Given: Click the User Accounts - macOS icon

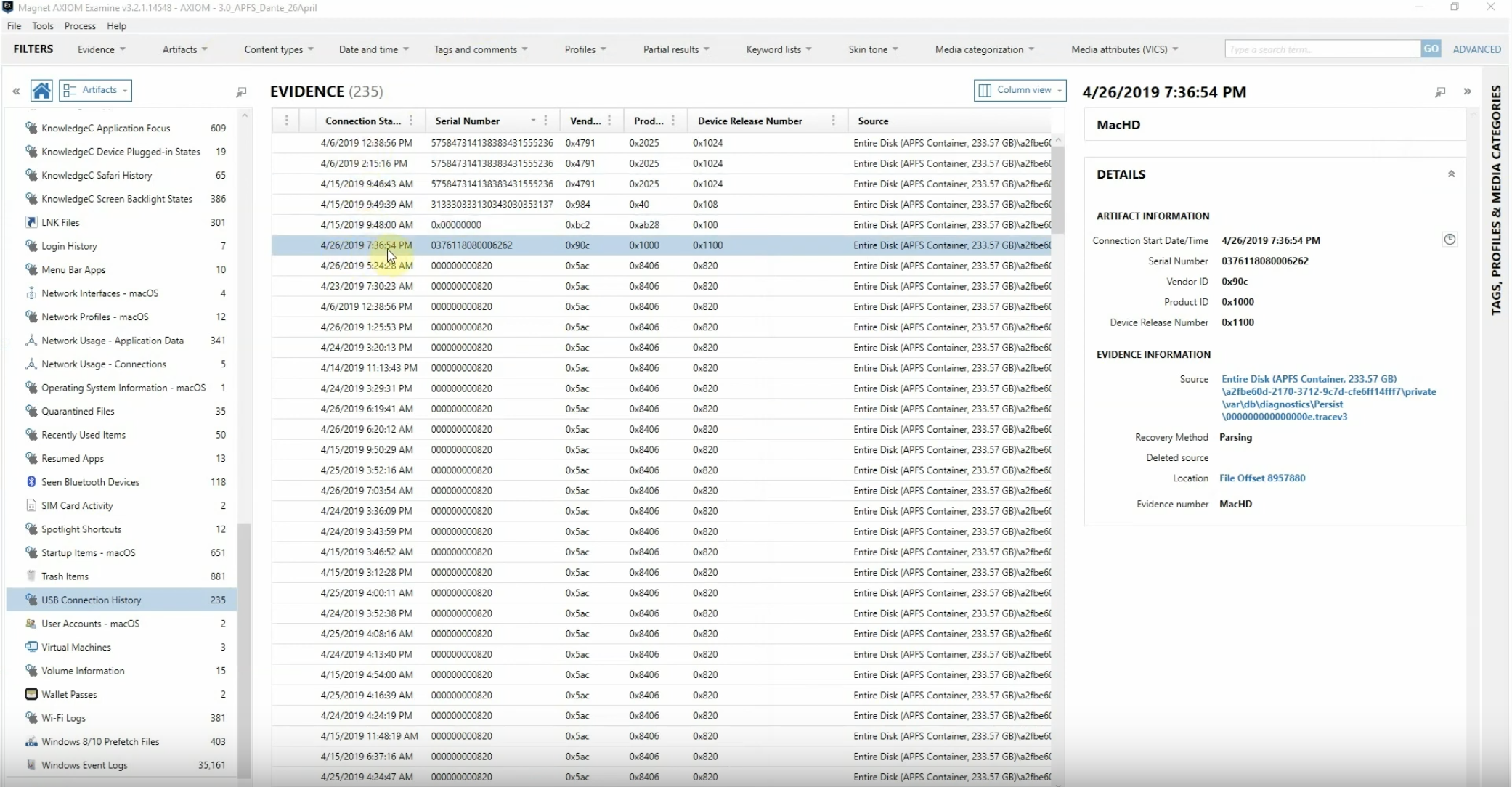Looking at the screenshot, I should point(31,624).
